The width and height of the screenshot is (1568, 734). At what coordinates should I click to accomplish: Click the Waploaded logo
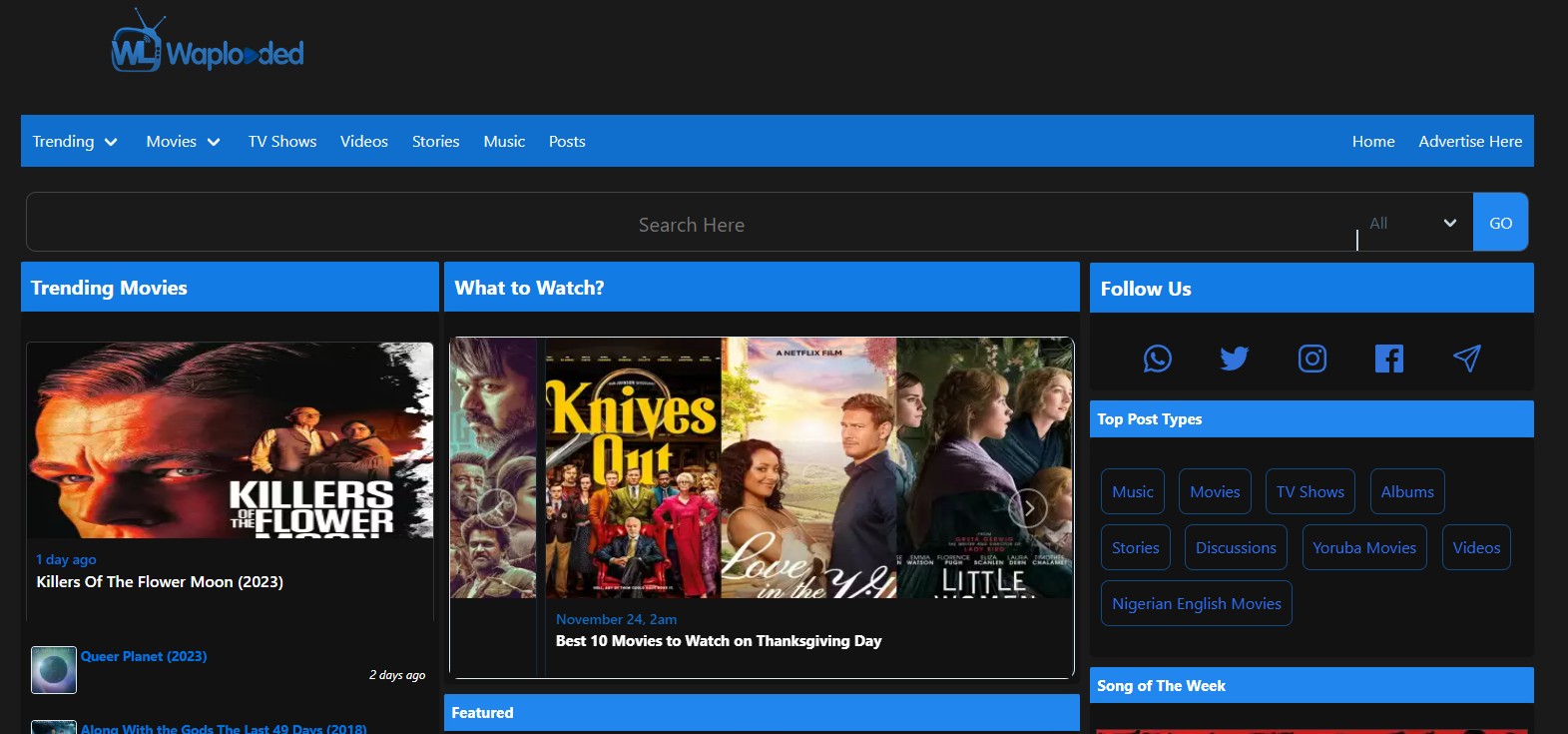click(x=208, y=42)
